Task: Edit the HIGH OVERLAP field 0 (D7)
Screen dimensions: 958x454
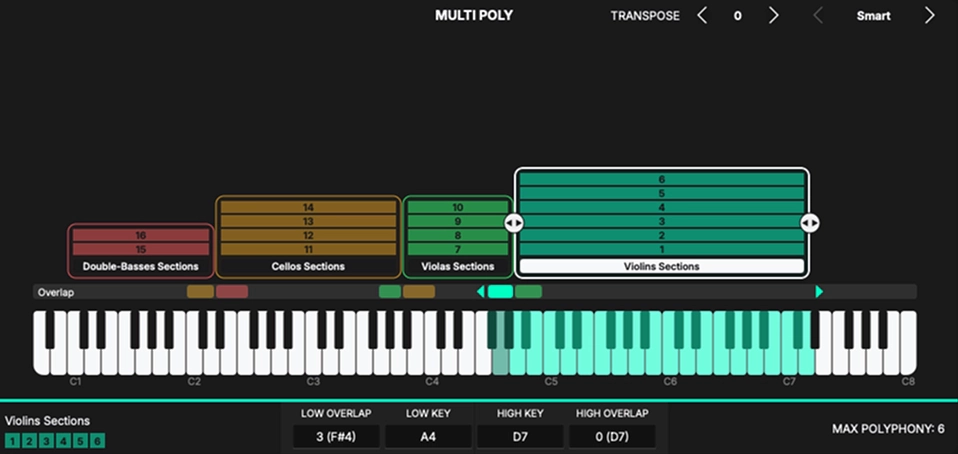Action: tap(612, 437)
